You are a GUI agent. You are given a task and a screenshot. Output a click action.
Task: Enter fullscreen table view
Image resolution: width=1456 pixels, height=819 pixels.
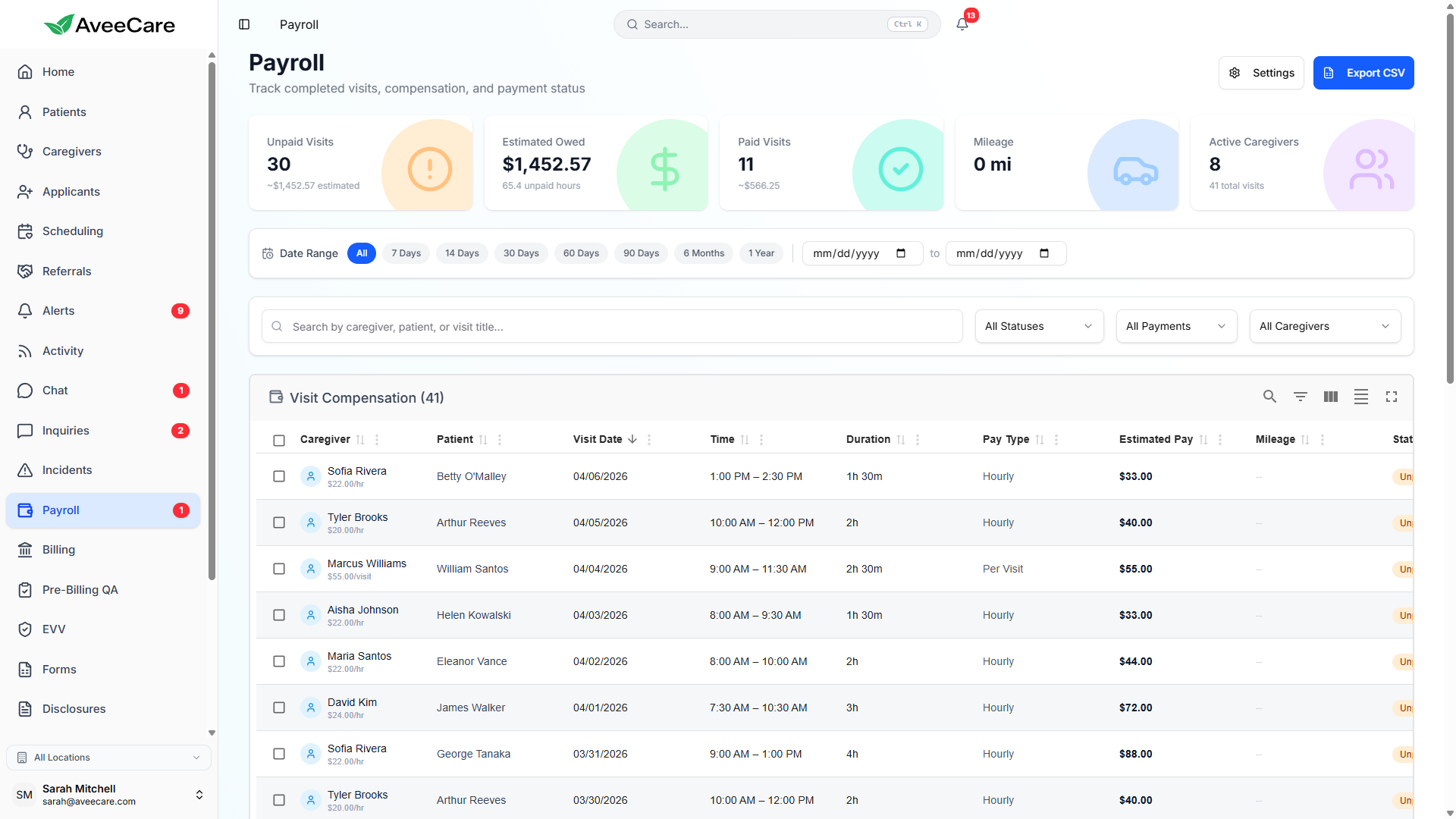pos(1391,397)
